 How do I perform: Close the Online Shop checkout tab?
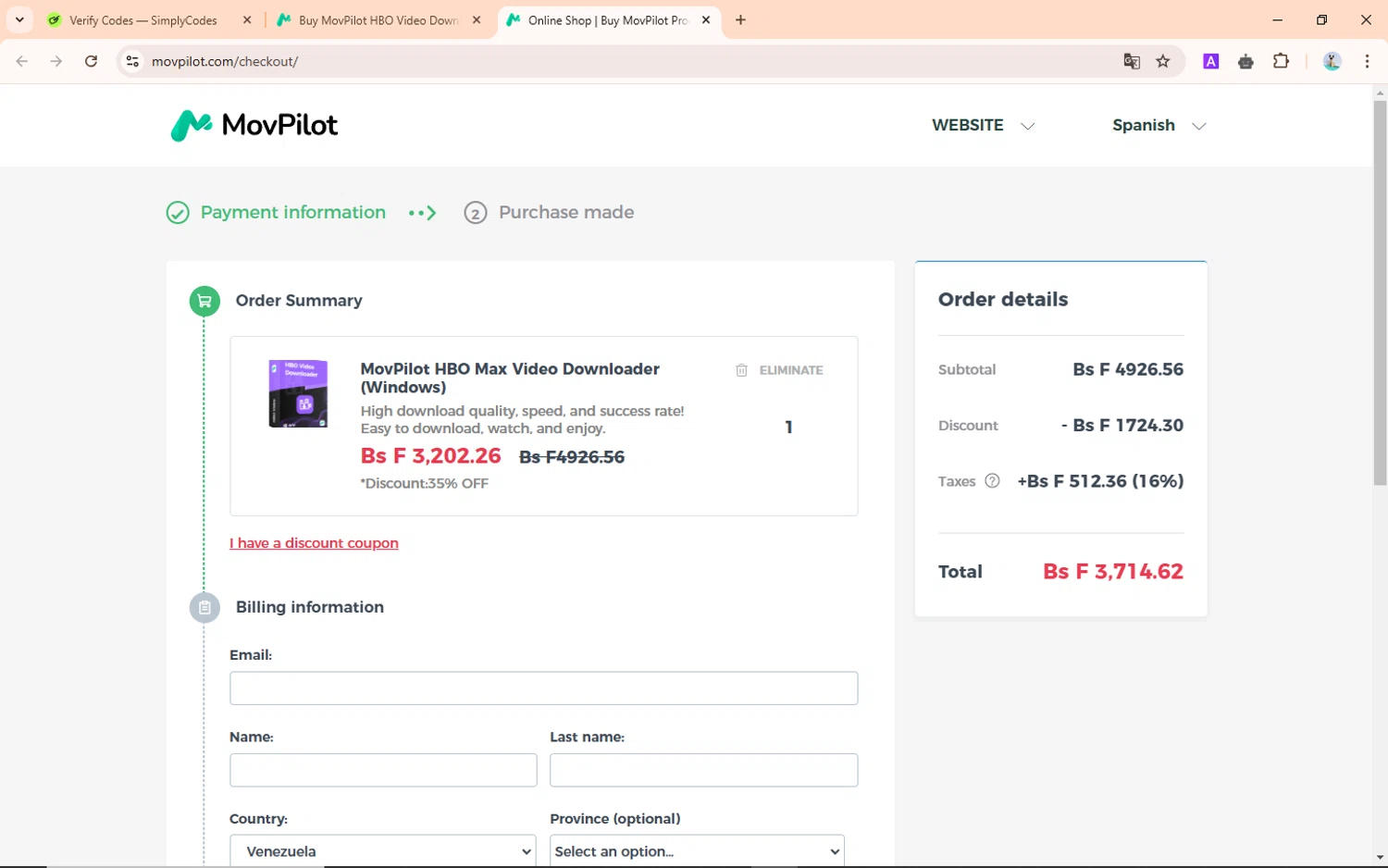[x=706, y=19]
